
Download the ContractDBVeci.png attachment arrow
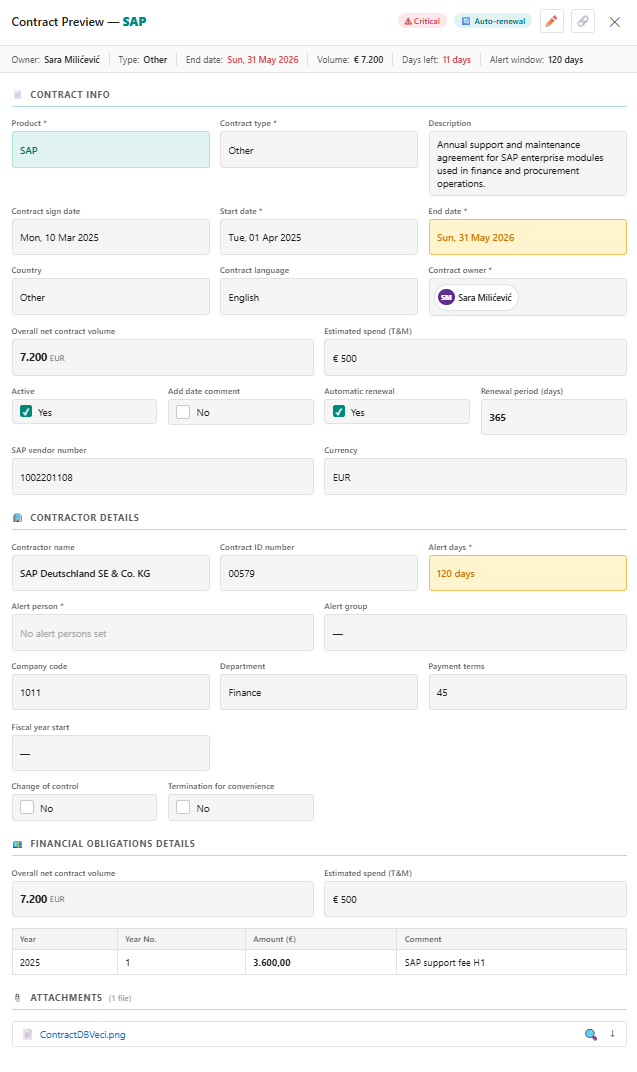612,1034
